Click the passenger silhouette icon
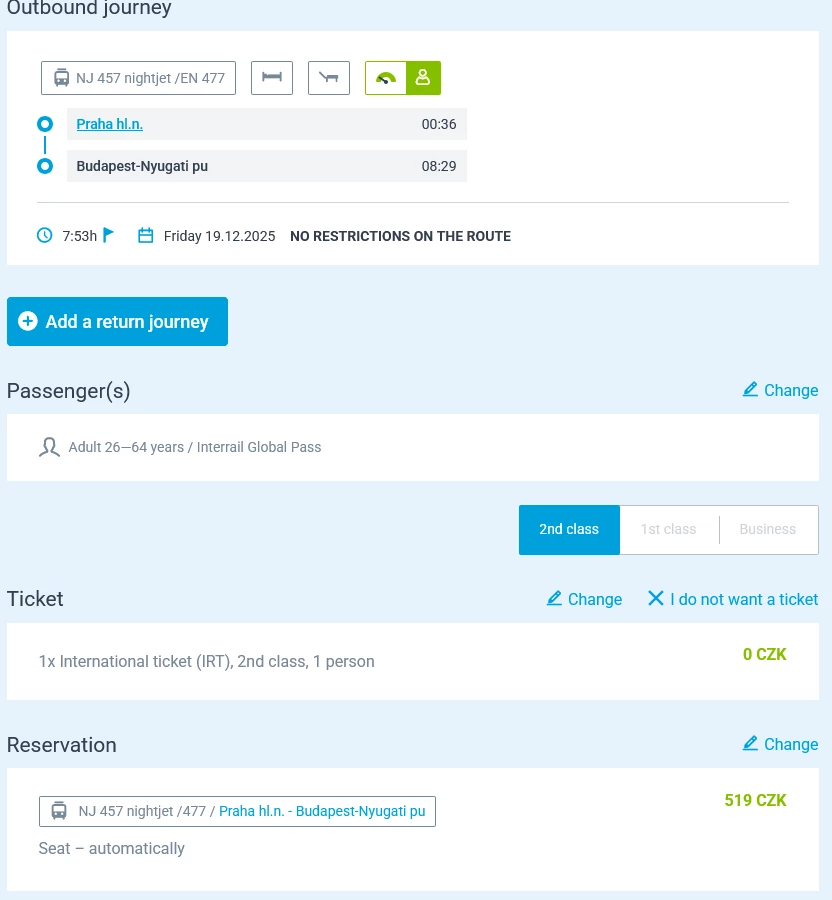 [49, 447]
